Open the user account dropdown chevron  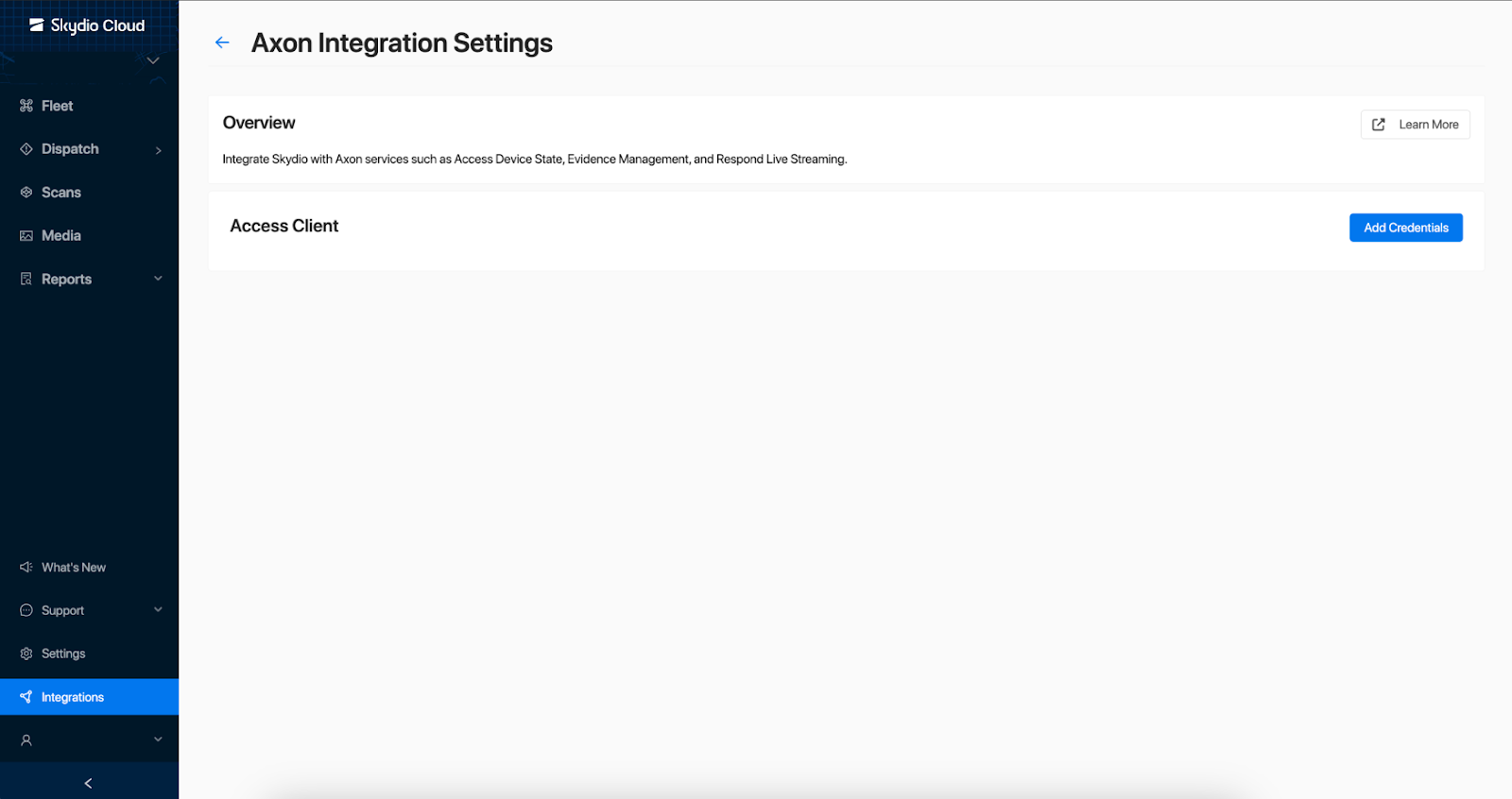158,739
